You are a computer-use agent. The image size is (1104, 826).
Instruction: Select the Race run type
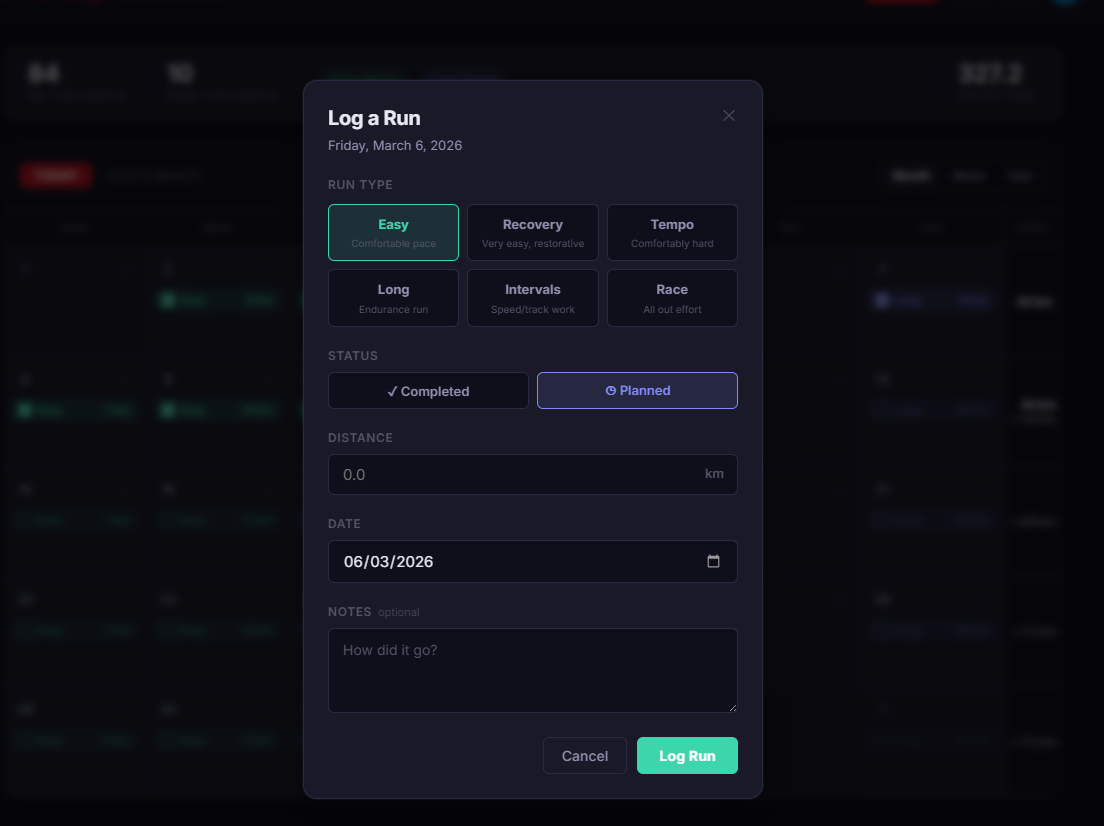click(672, 298)
